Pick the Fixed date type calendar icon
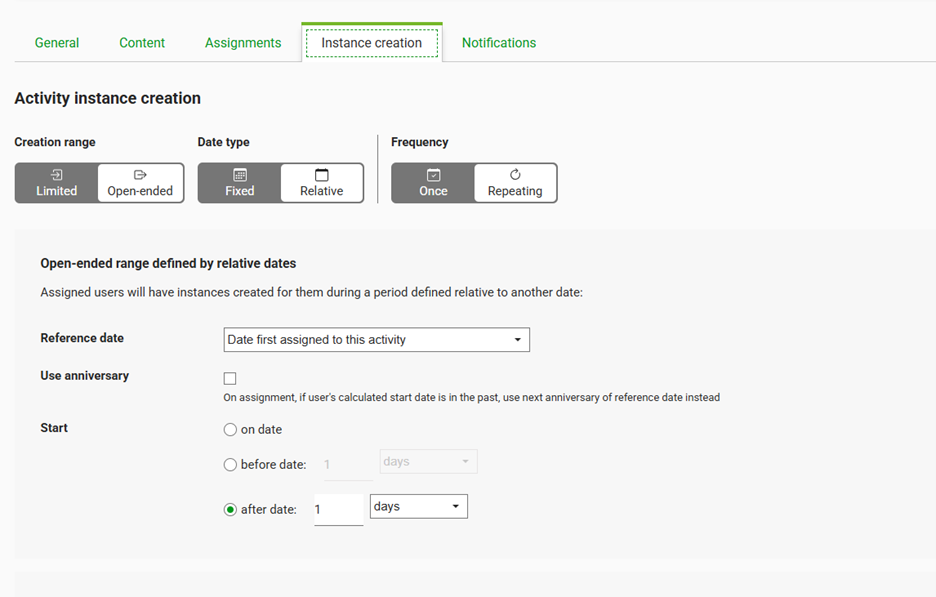936x597 pixels. [239, 175]
